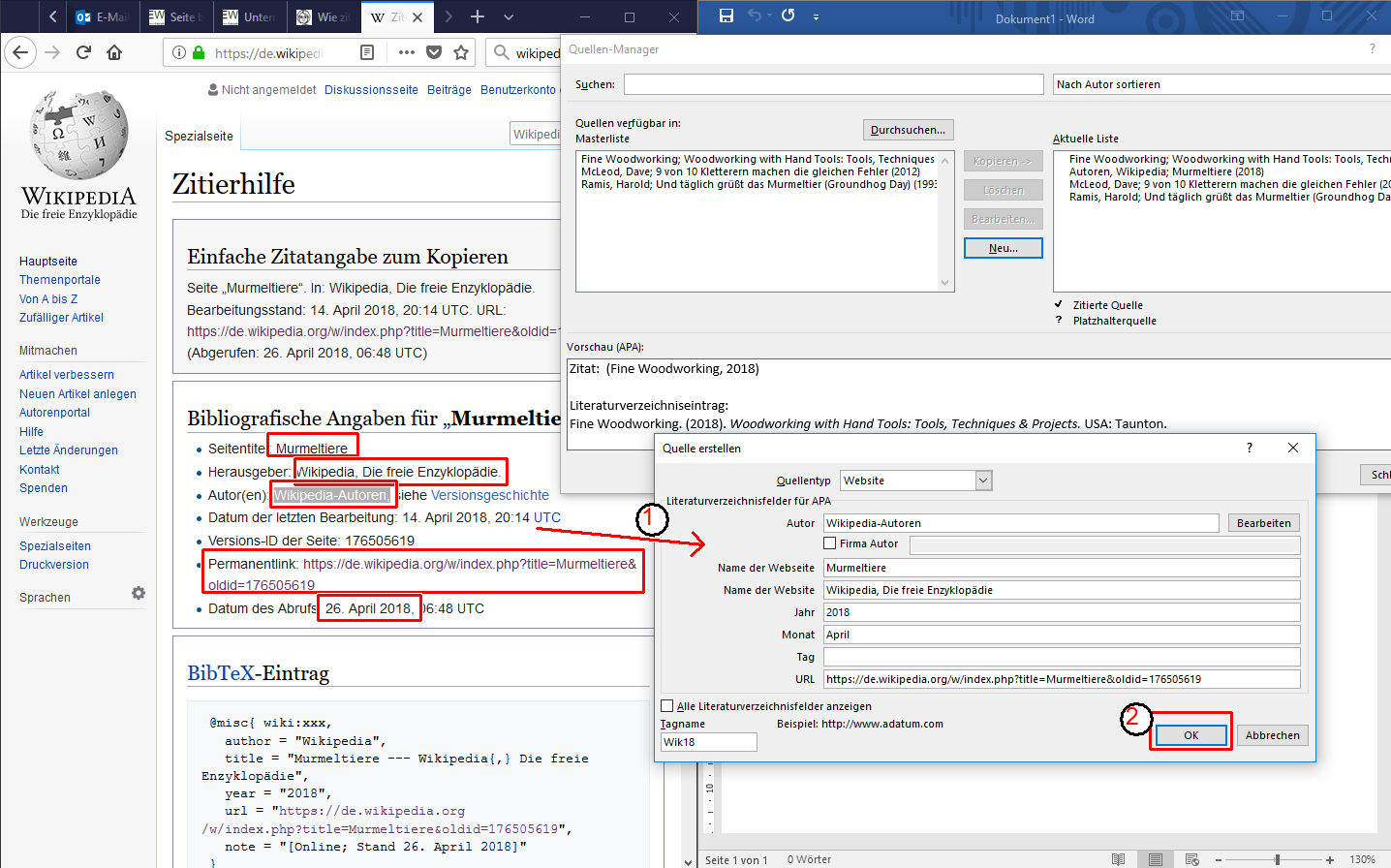
Task: Open the Diskussionsseite link on Wikipedia
Action: [x=371, y=90]
